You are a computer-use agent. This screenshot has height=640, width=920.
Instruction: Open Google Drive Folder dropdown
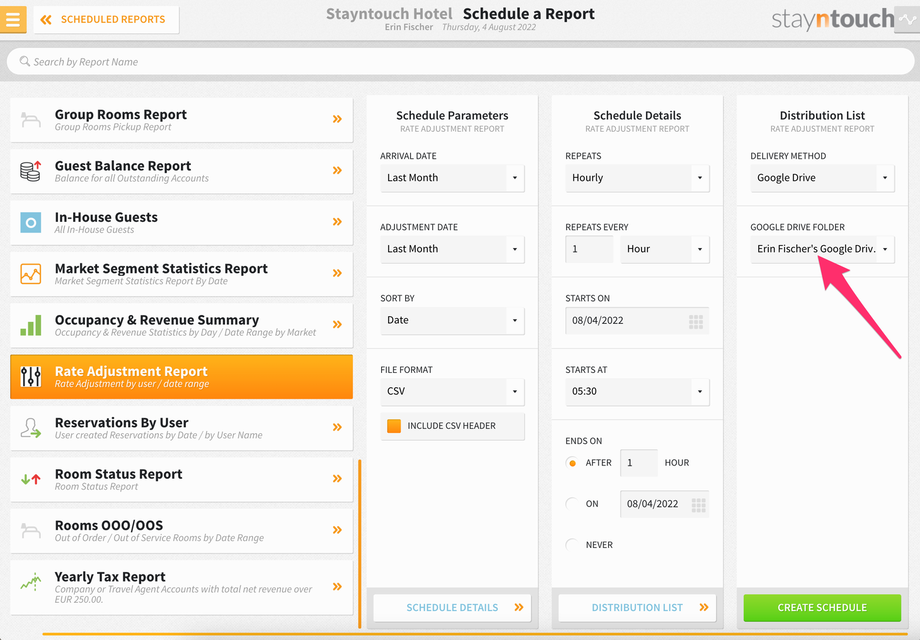coord(822,249)
